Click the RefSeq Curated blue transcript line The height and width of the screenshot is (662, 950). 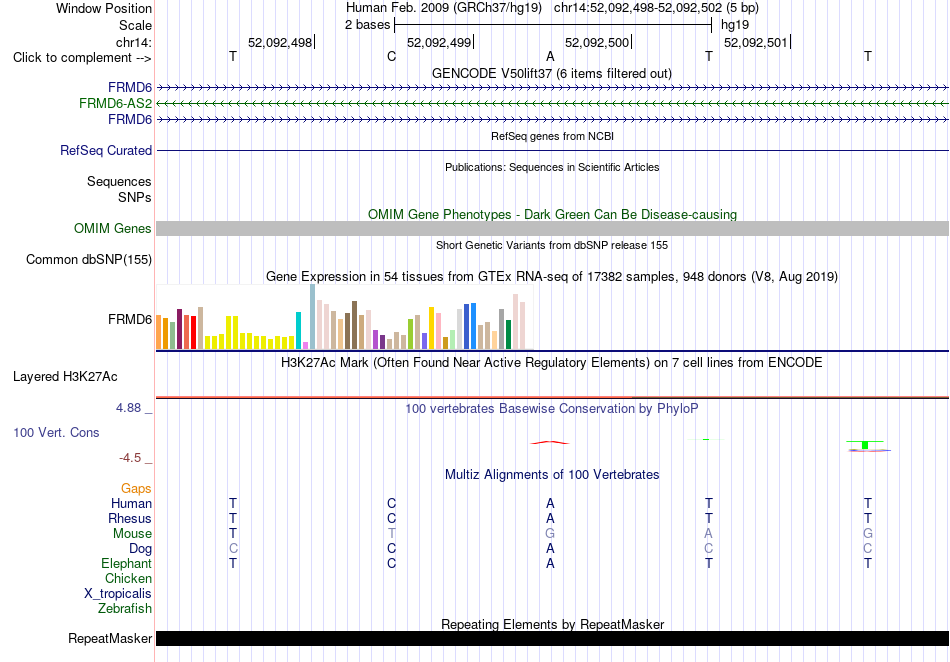pos(552,150)
